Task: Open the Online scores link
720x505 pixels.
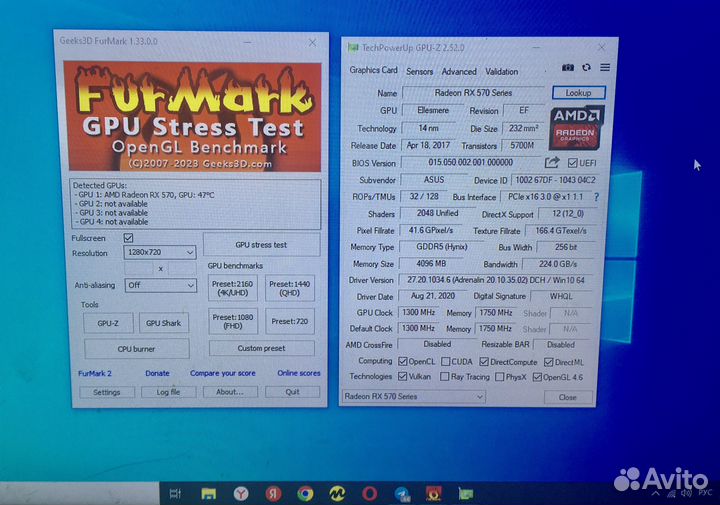Action: coord(299,373)
